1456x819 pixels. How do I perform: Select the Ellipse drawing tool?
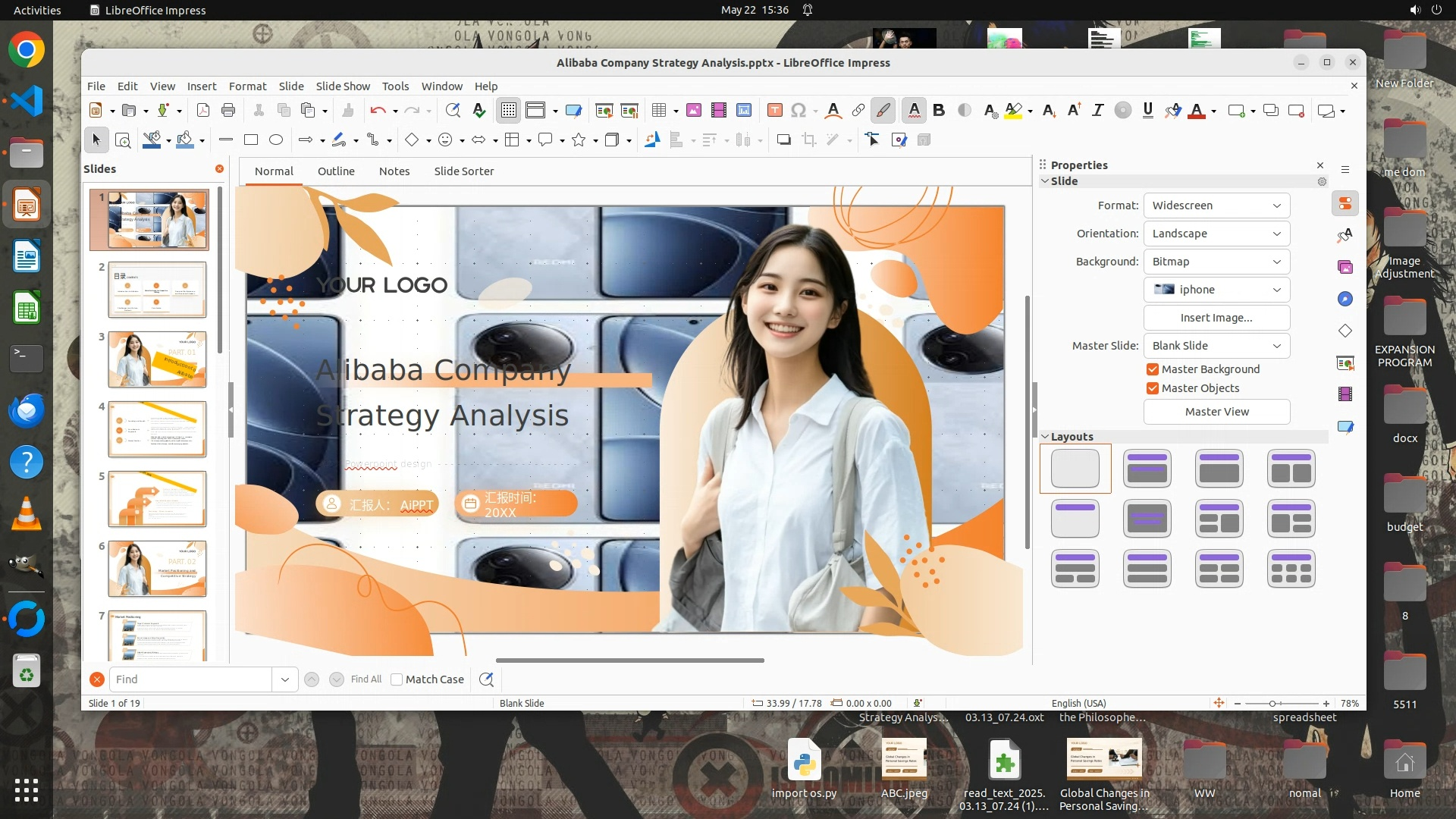(x=276, y=140)
